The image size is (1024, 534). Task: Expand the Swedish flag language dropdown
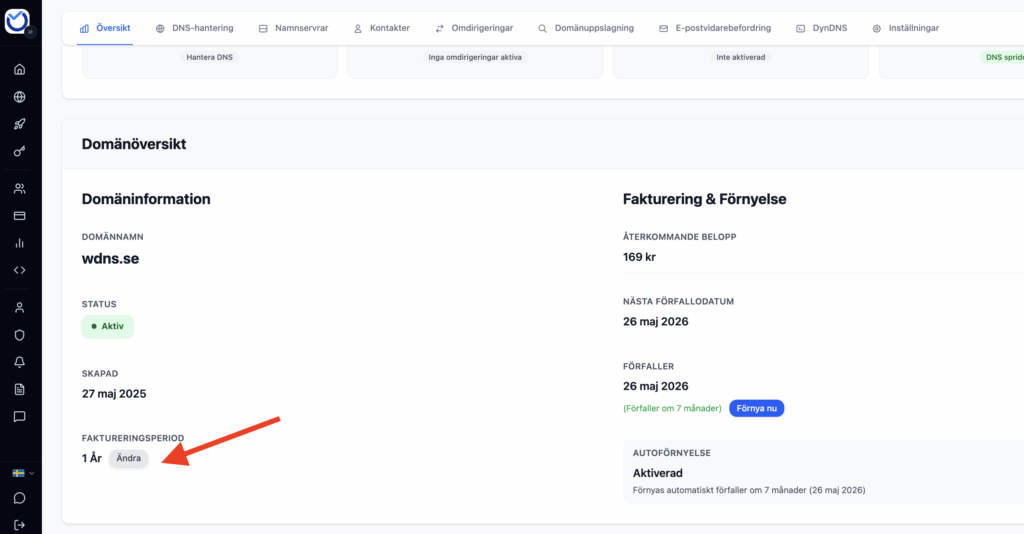[x=22, y=473]
